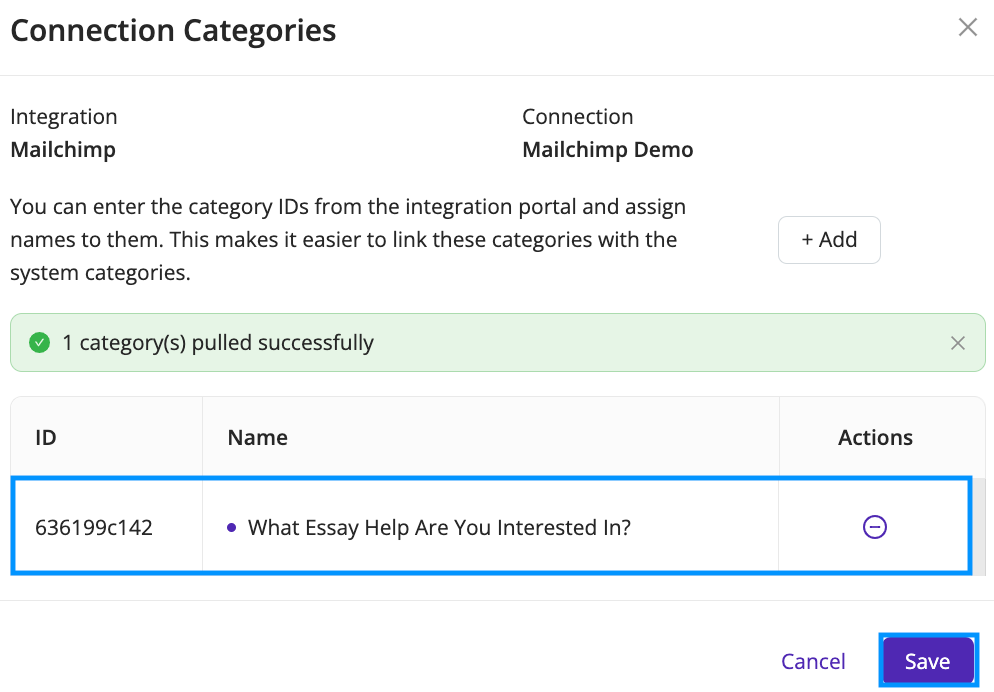The image size is (994, 692).
Task: Select the category ID 636199c142 cell
Action: pos(106,527)
